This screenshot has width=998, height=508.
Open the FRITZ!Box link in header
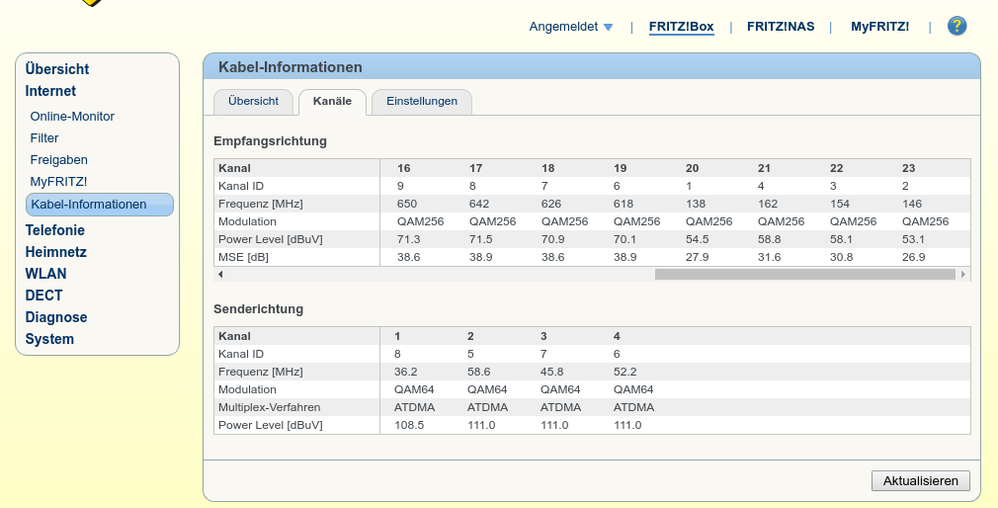(x=681, y=27)
